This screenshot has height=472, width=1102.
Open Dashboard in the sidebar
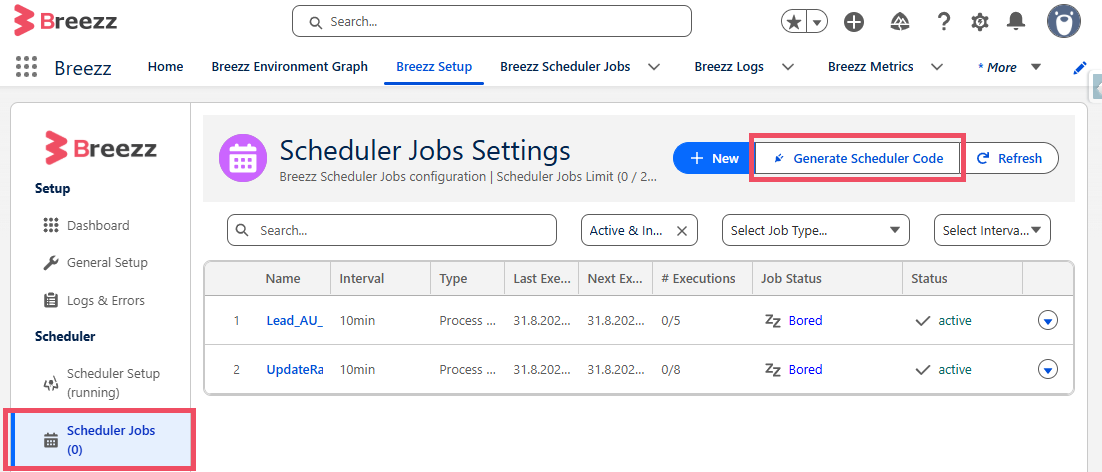tap(86, 225)
